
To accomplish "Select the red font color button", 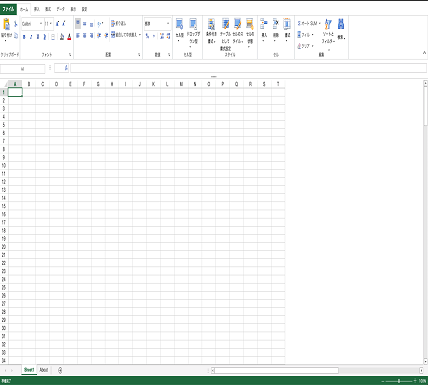I will (69, 37).
